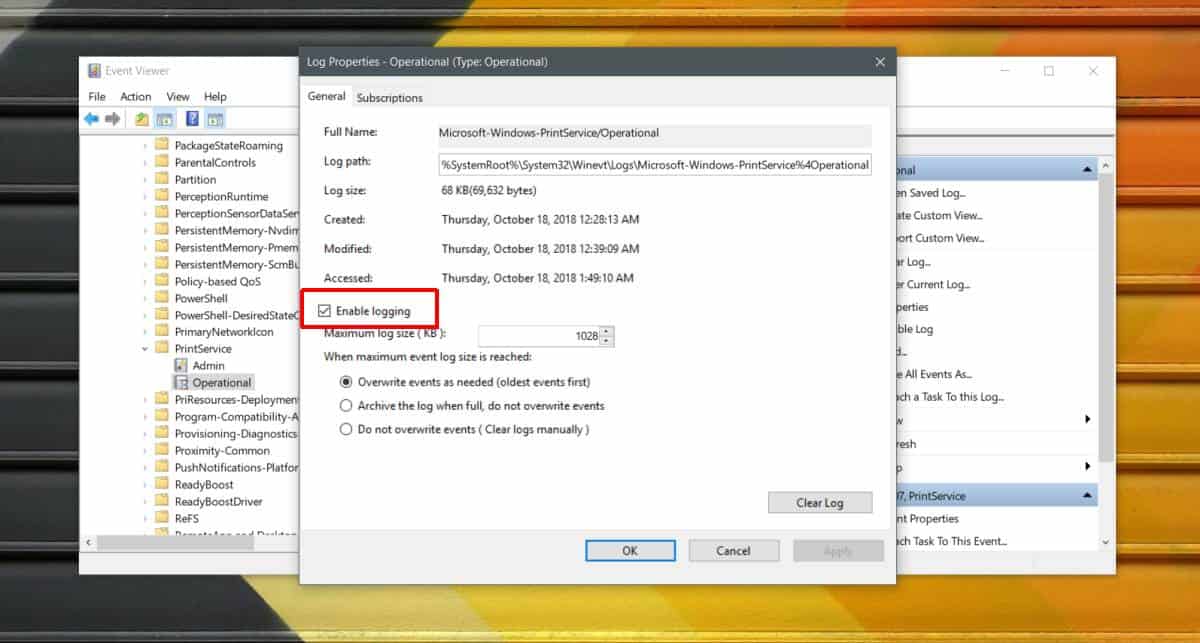Switch to the Subscriptions tab
Image resolution: width=1200 pixels, height=643 pixels.
[x=390, y=98]
